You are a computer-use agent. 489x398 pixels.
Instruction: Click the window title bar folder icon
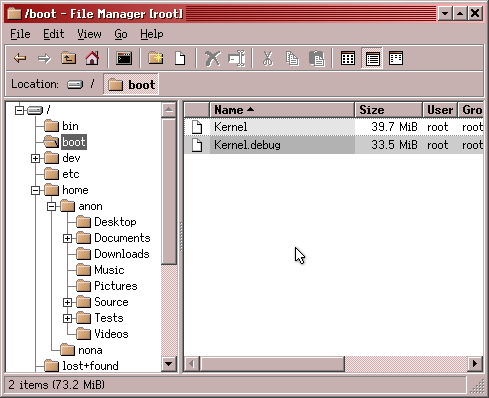click(14, 14)
